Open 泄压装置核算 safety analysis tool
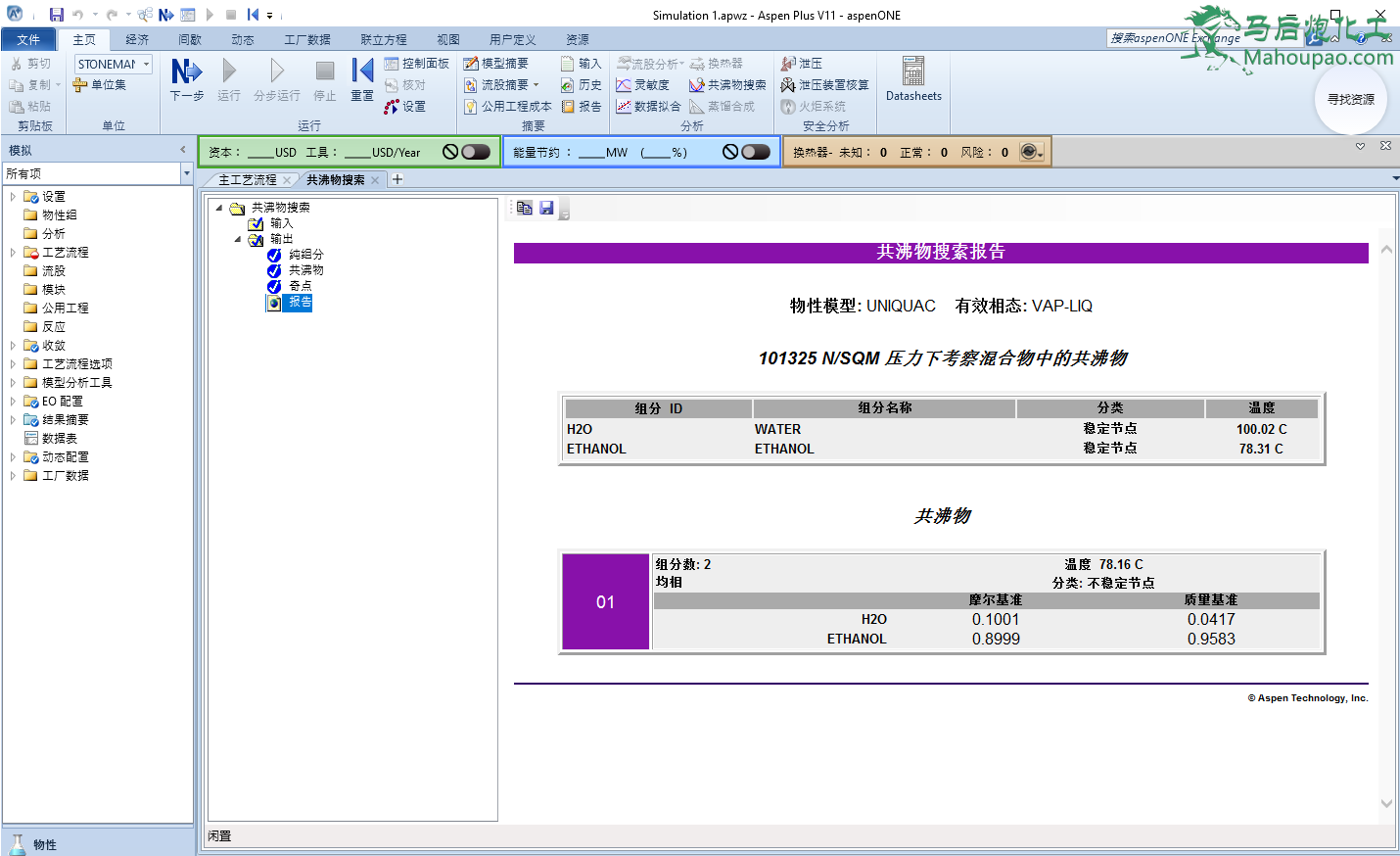This screenshot has width=1400, height=856. point(824,85)
